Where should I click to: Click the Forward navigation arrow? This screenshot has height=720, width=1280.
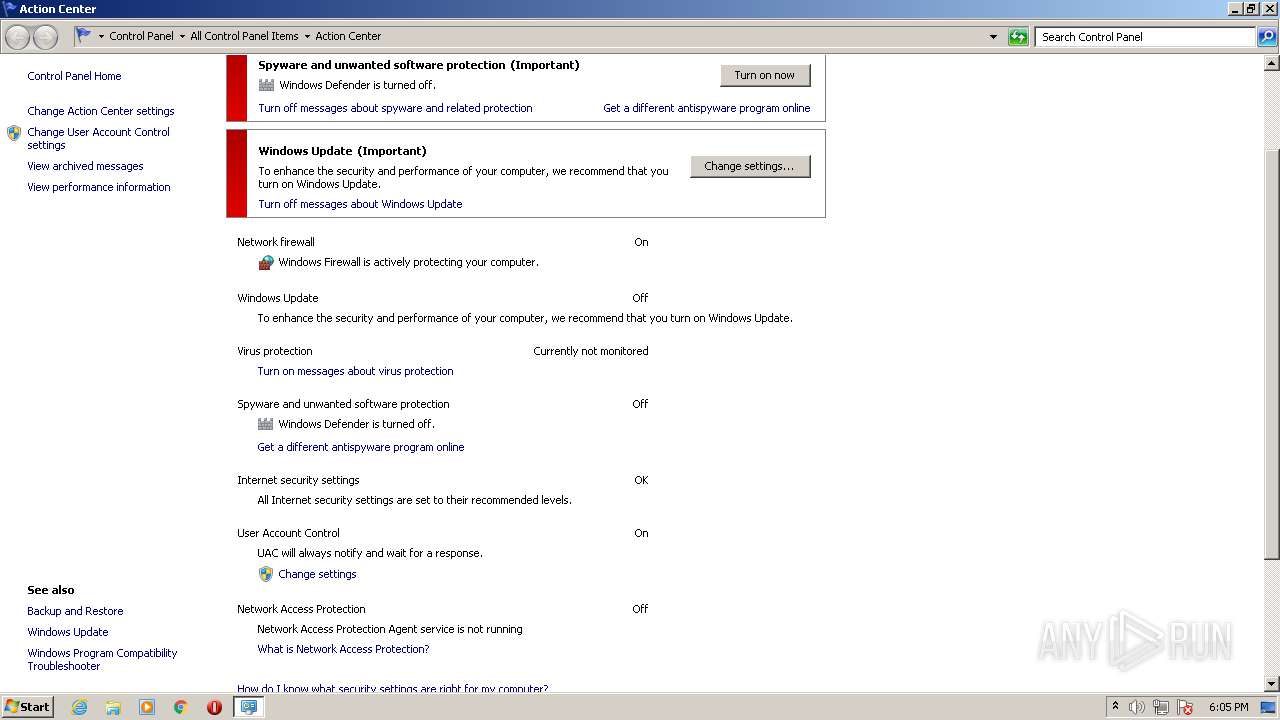(x=45, y=37)
